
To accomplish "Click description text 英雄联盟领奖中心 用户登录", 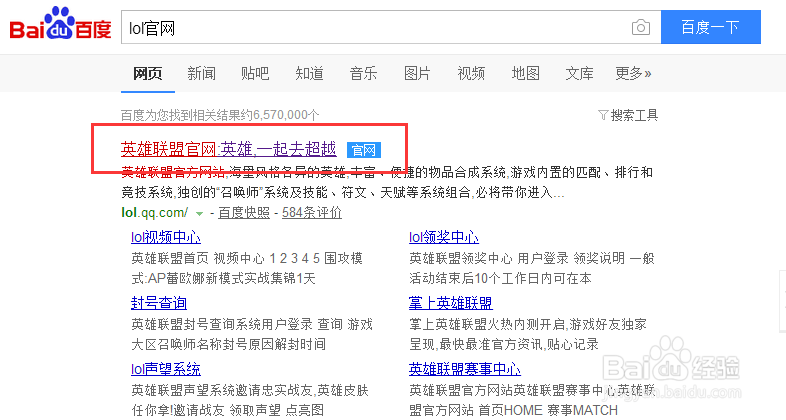I will tap(489, 259).
